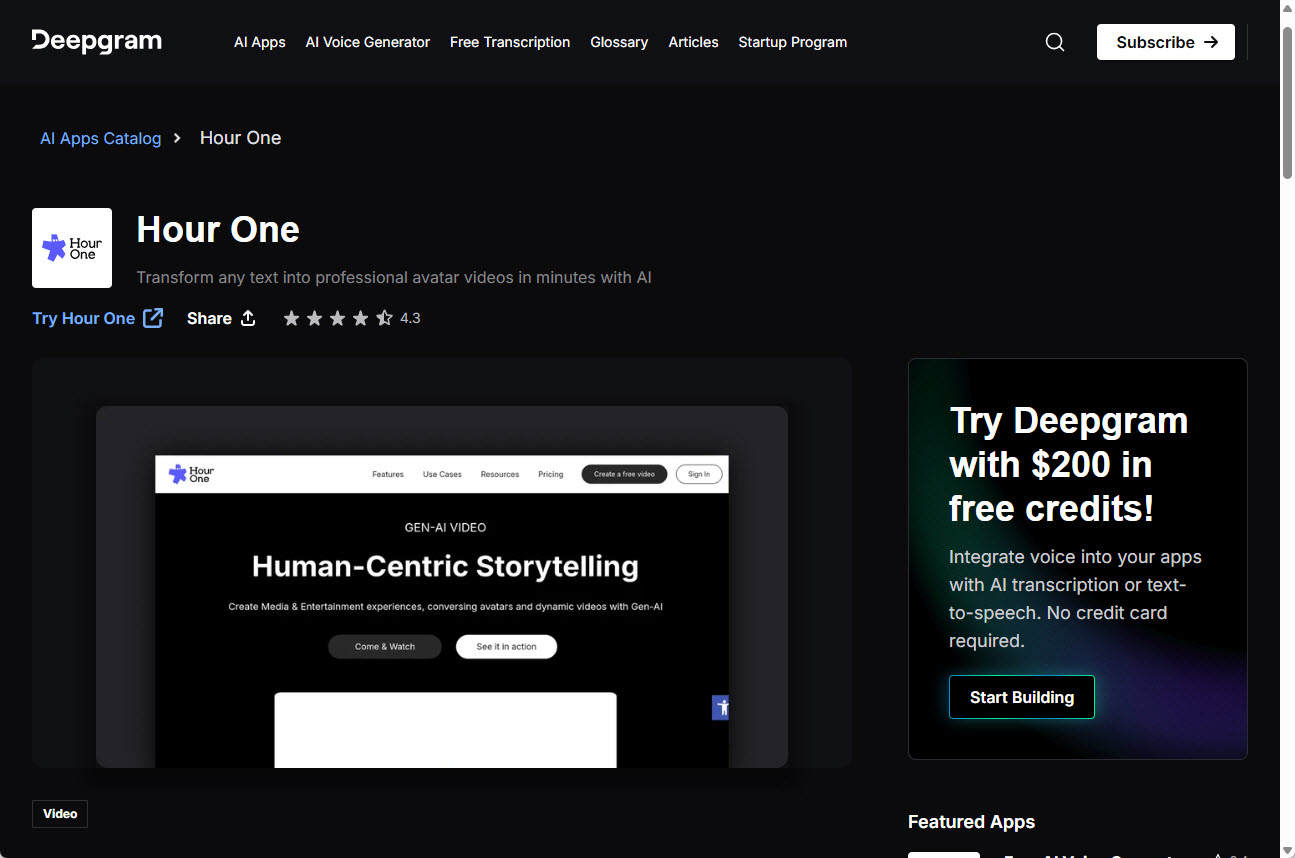Click the Share button

click(x=221, y=318)
